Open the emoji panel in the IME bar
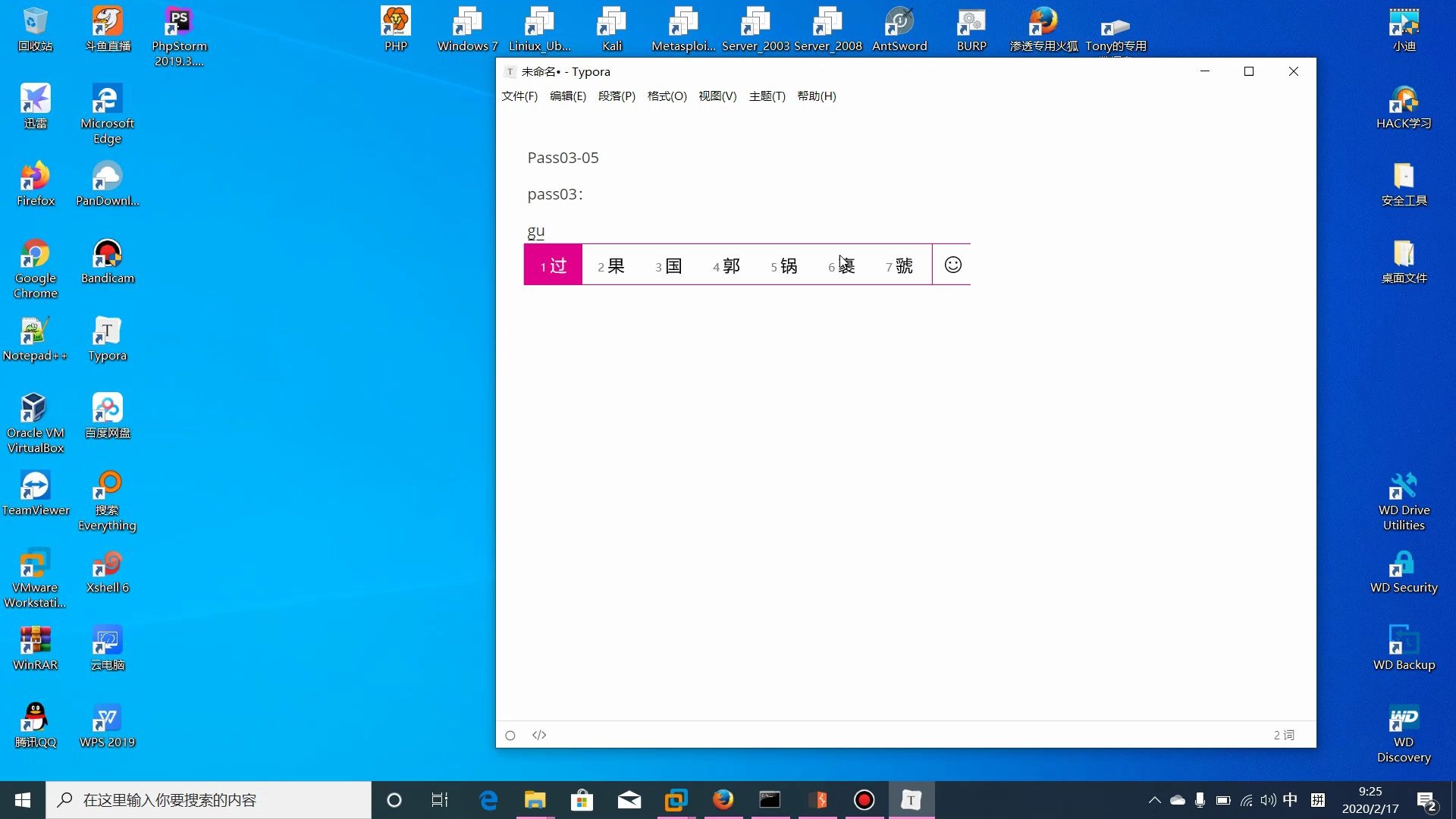 (953, 265)
